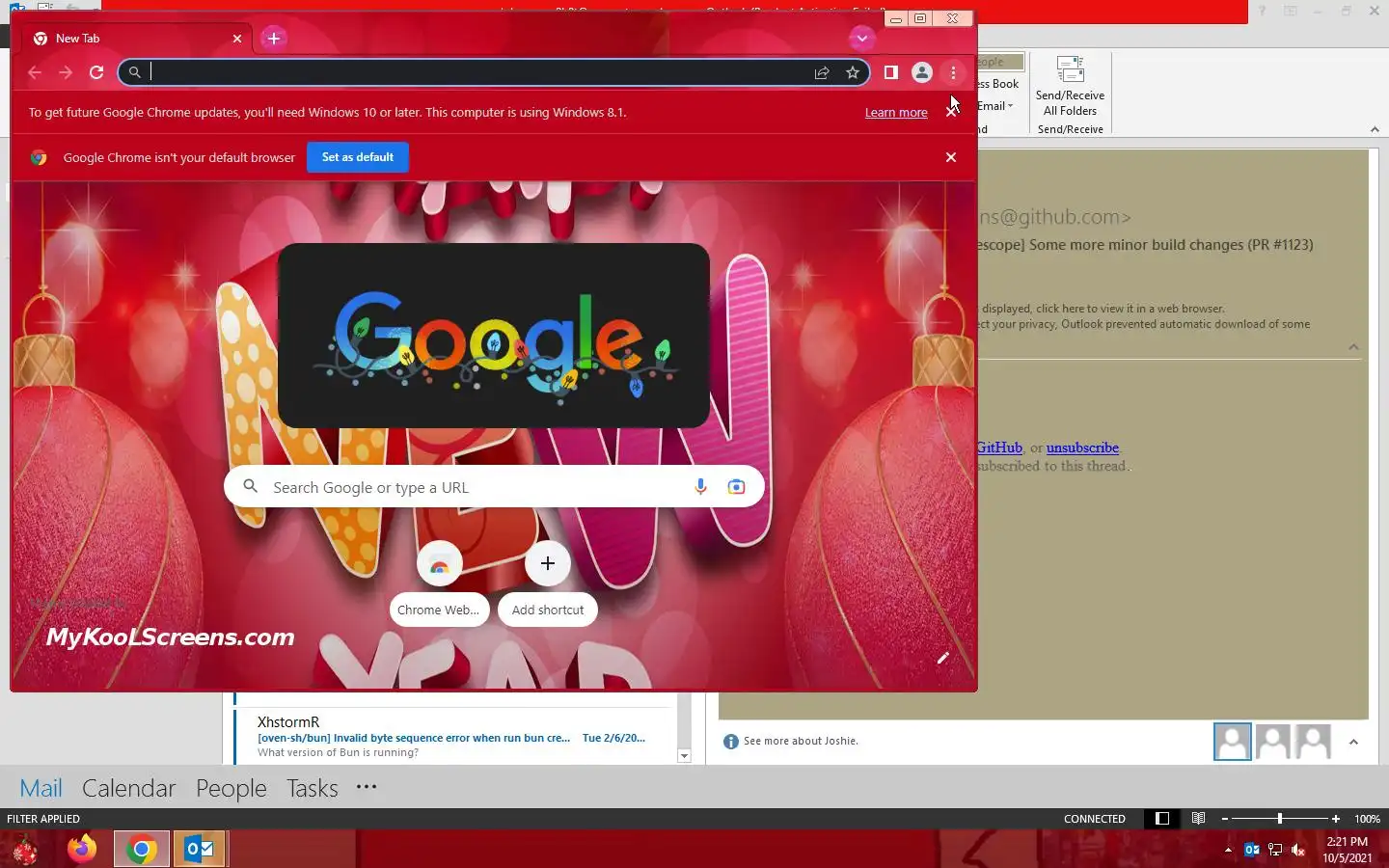The width and height of the screenshot is (1389, 868).
Task: Click FILTER APPLIED in Outlook status bar
Action: pos(43,819)
